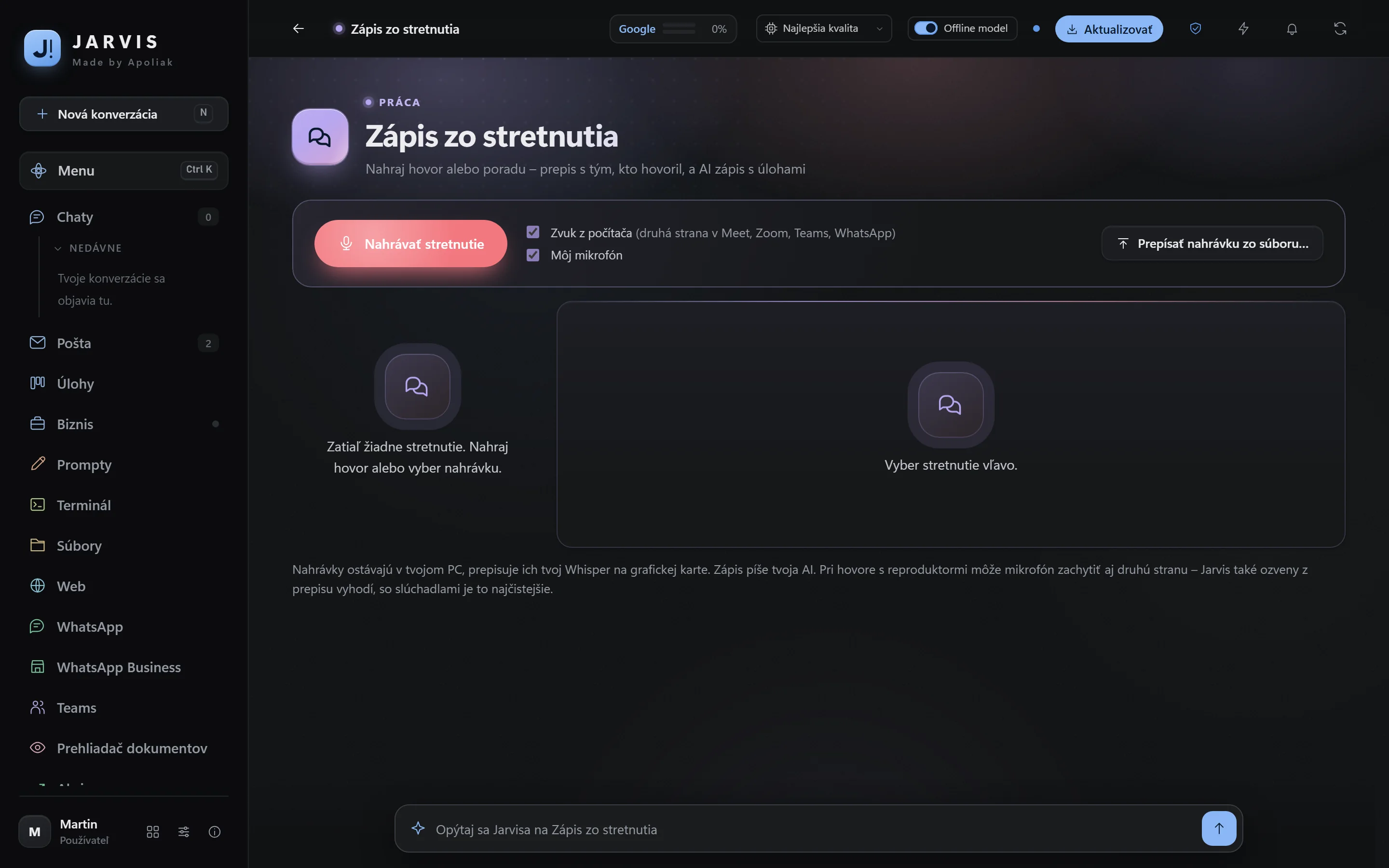Screen dimensions: 1389x868
Task: Click the JARVIS logo icon
Action: [x=42, y=48]
